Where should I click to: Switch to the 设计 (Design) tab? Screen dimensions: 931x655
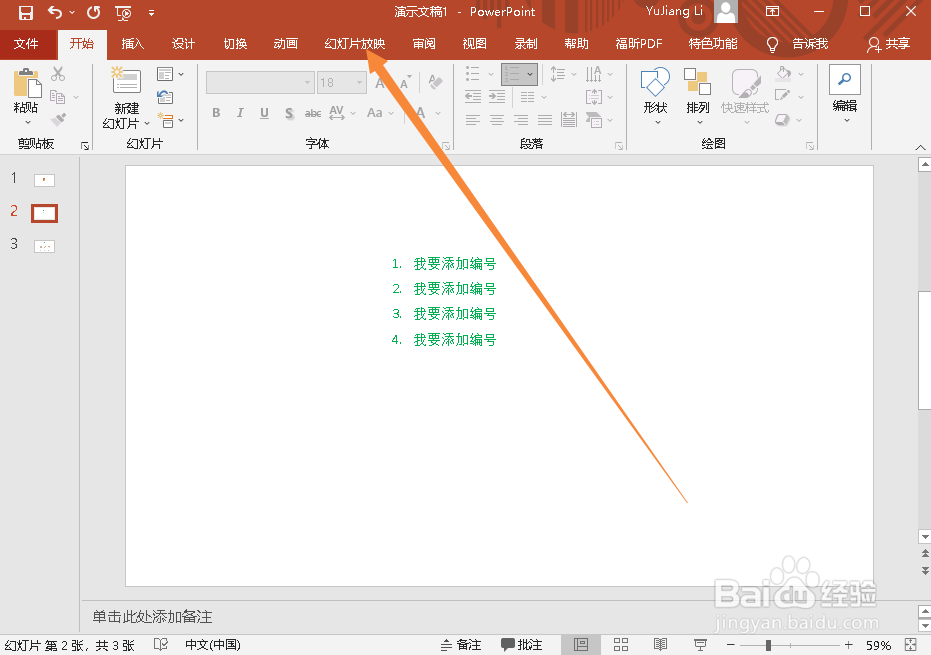coord(183,44)
